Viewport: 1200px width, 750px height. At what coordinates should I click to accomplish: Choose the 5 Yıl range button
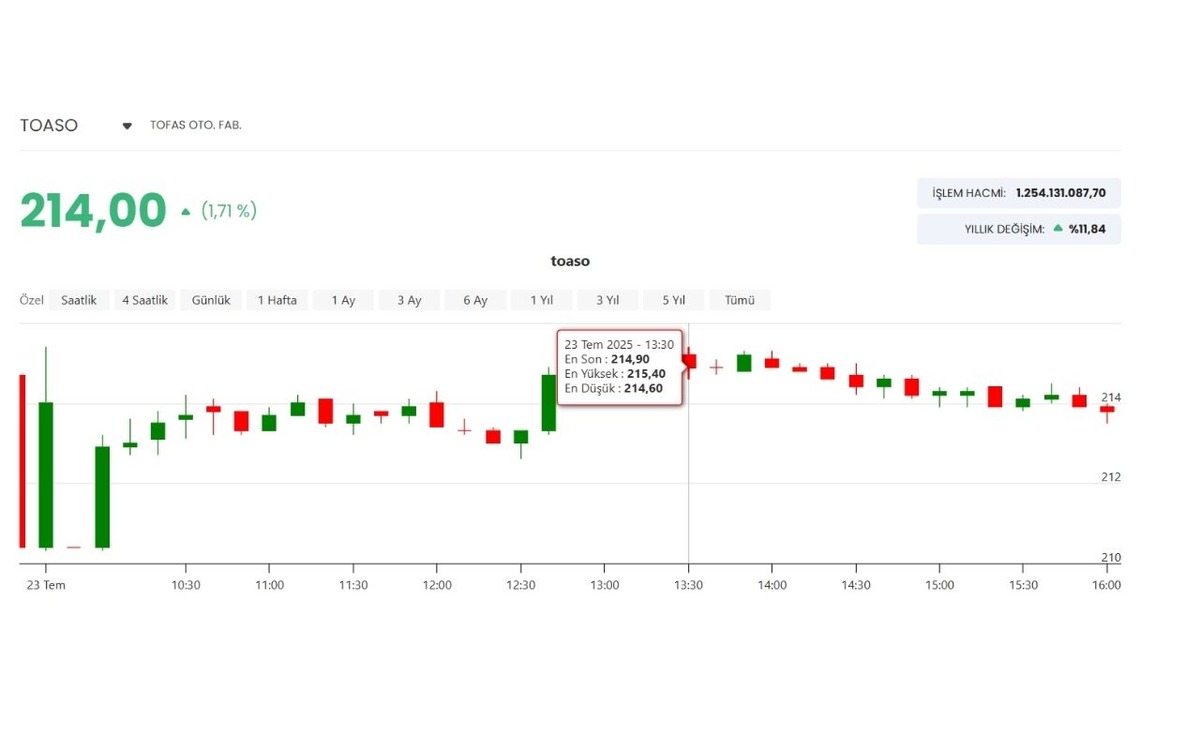click(x=673, y=300)
